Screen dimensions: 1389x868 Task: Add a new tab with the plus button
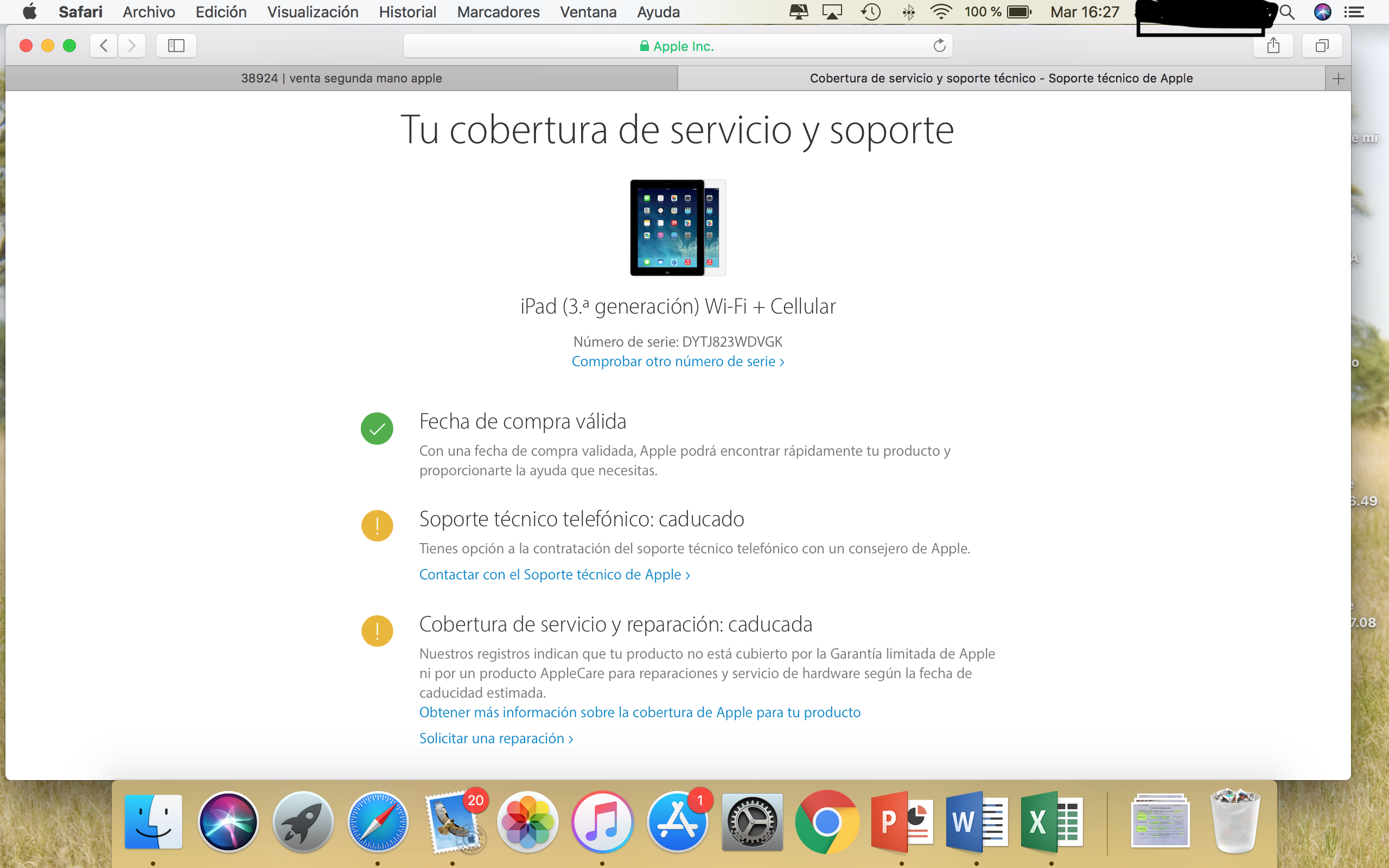point(1338,79)
